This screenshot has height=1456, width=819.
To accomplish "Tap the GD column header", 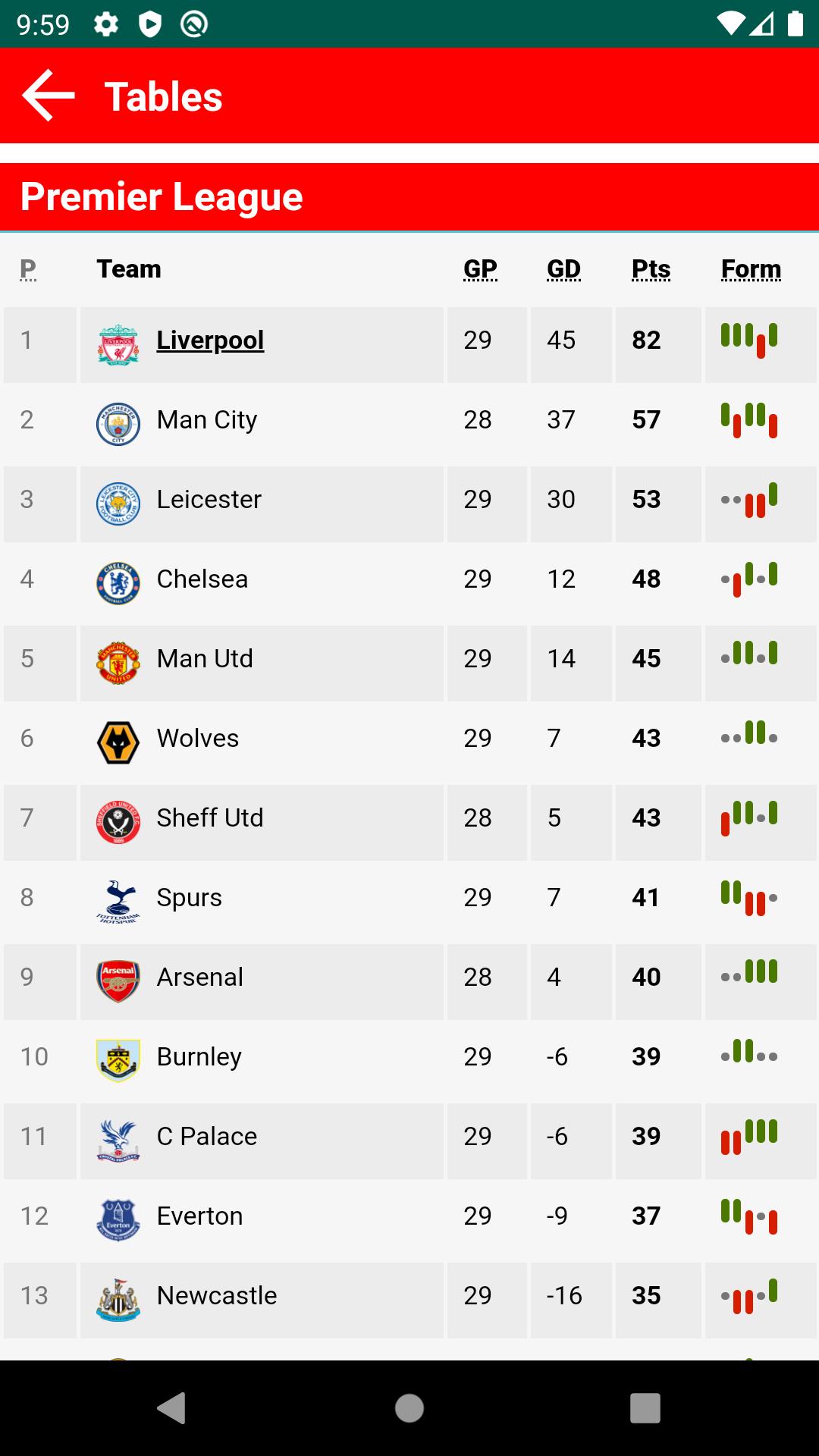I will 564,269.
